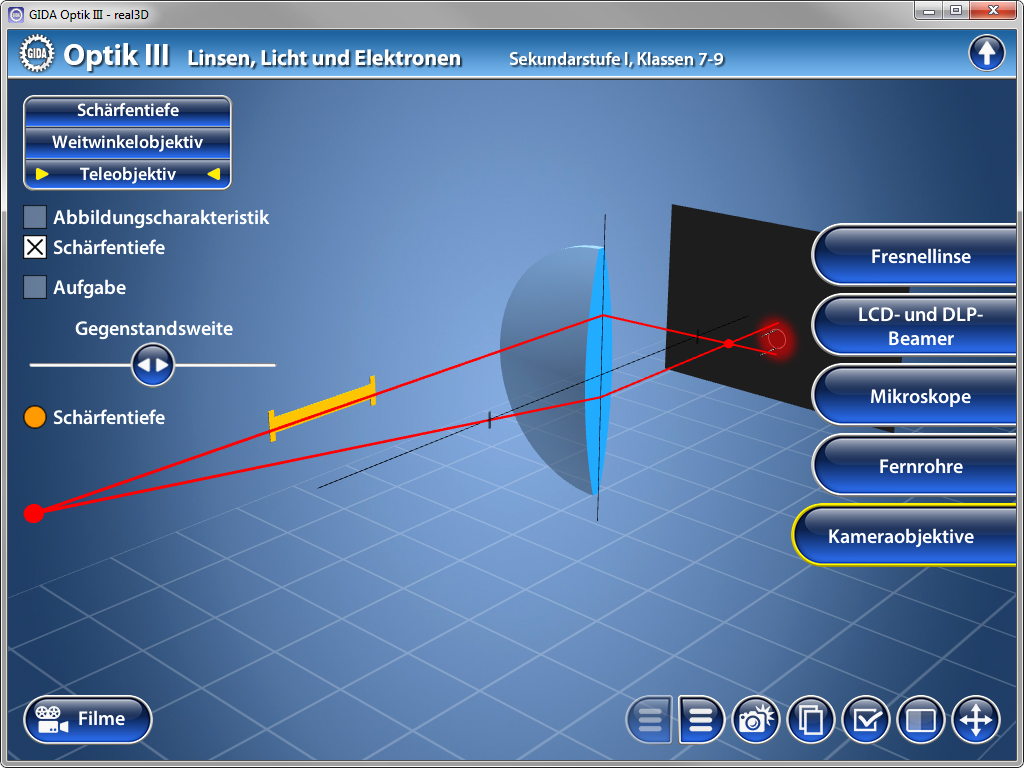The width and height of the screenshot is (1024, 768).
Task: Click the camera screenshot icon
Action: 756,719
